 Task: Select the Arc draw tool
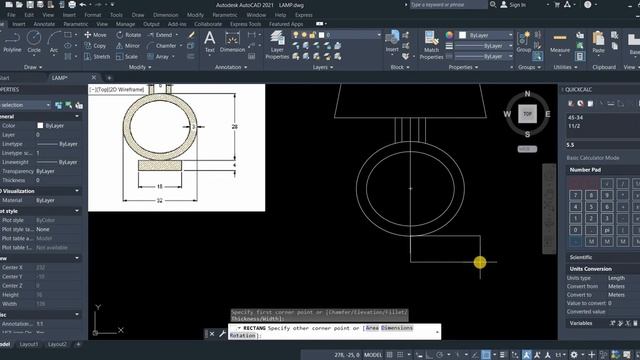pyautogui.click(x=54, y=42)
